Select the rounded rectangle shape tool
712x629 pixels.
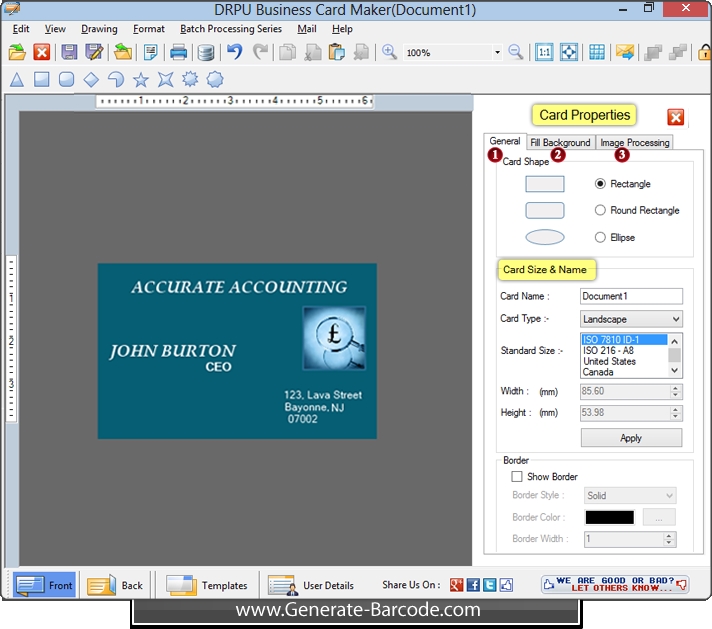click(x=66, y=79)
